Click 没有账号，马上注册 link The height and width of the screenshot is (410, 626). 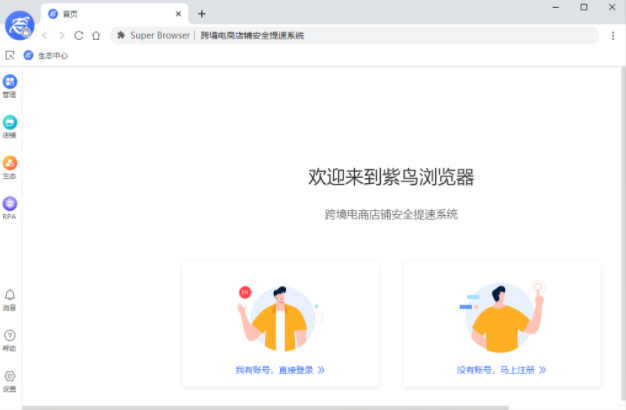501,369
